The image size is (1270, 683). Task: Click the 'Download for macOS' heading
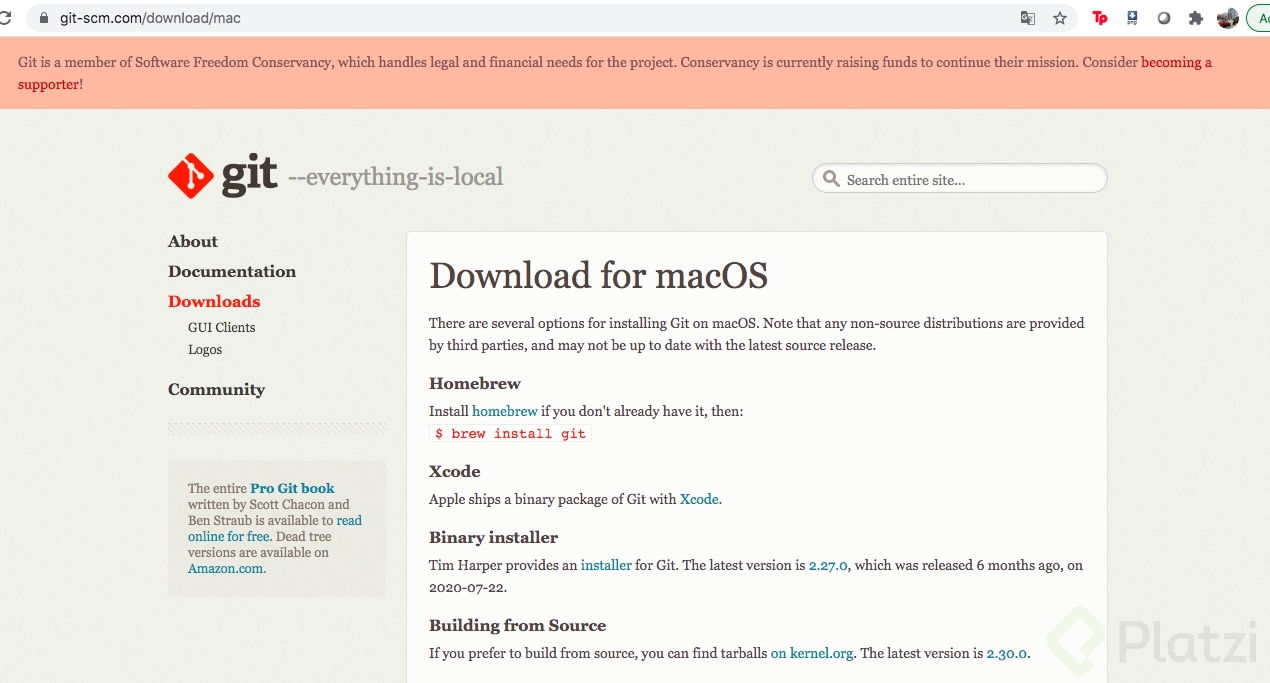point(598,275)
